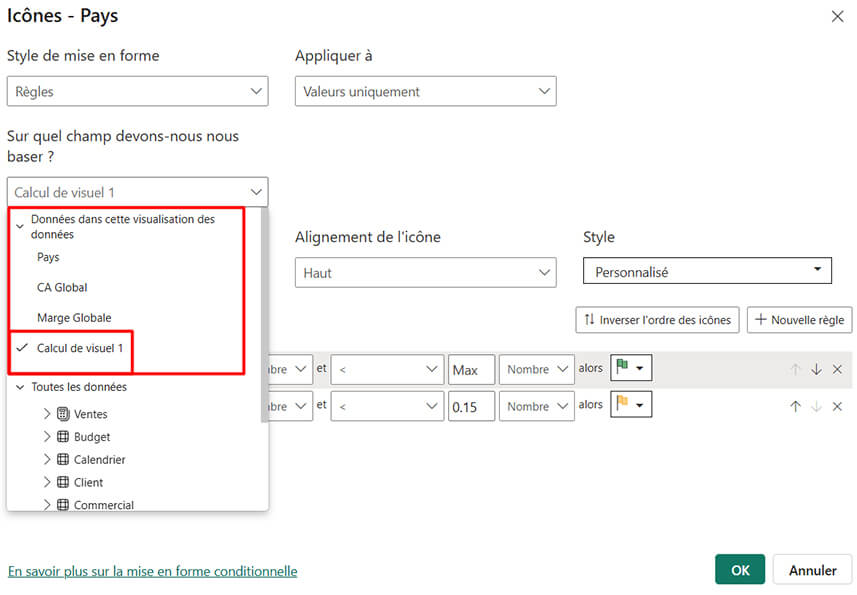
Task: Open the Style de mise en forme dropdown
Action: [137, 91]
